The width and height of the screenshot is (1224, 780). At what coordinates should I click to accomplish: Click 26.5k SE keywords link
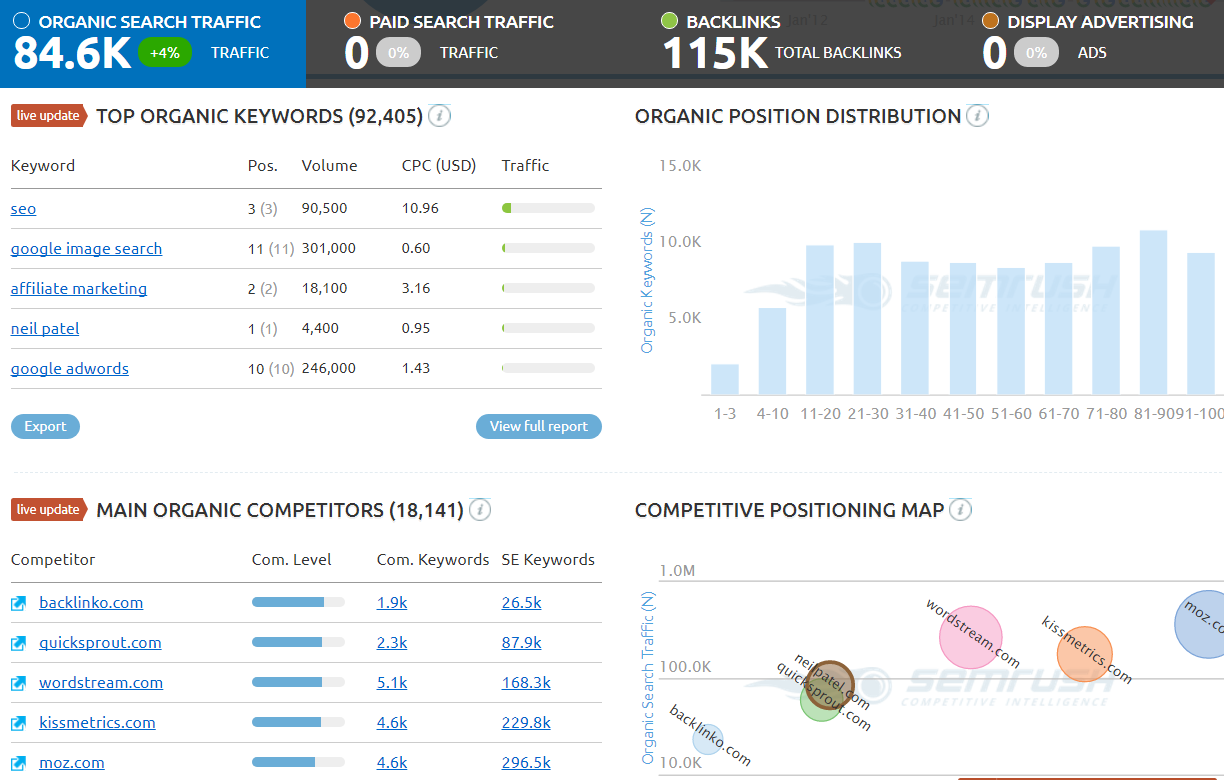coord(522,603)
